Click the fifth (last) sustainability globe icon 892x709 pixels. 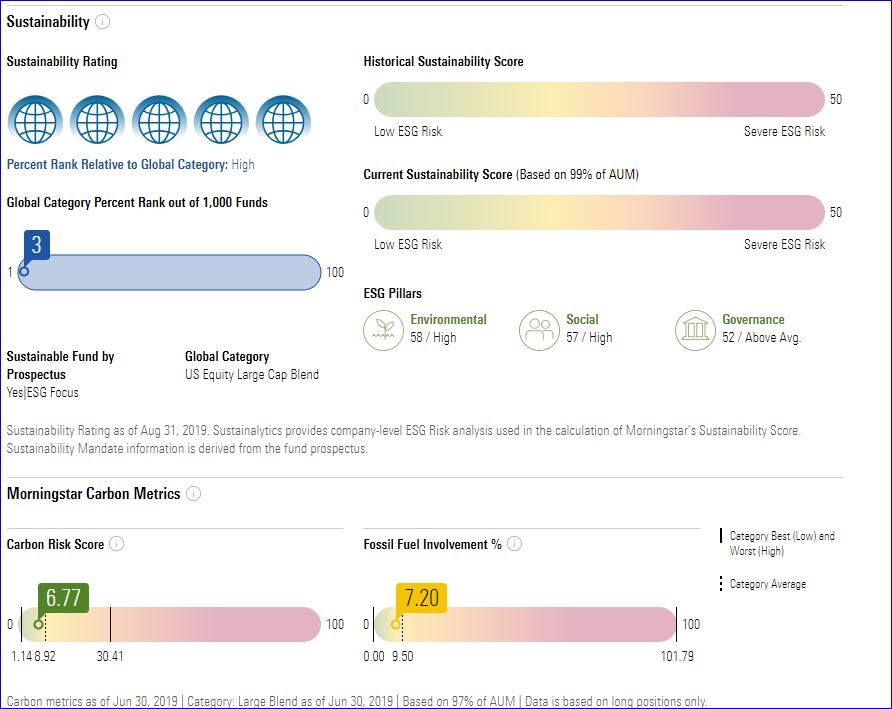point(283,120)
